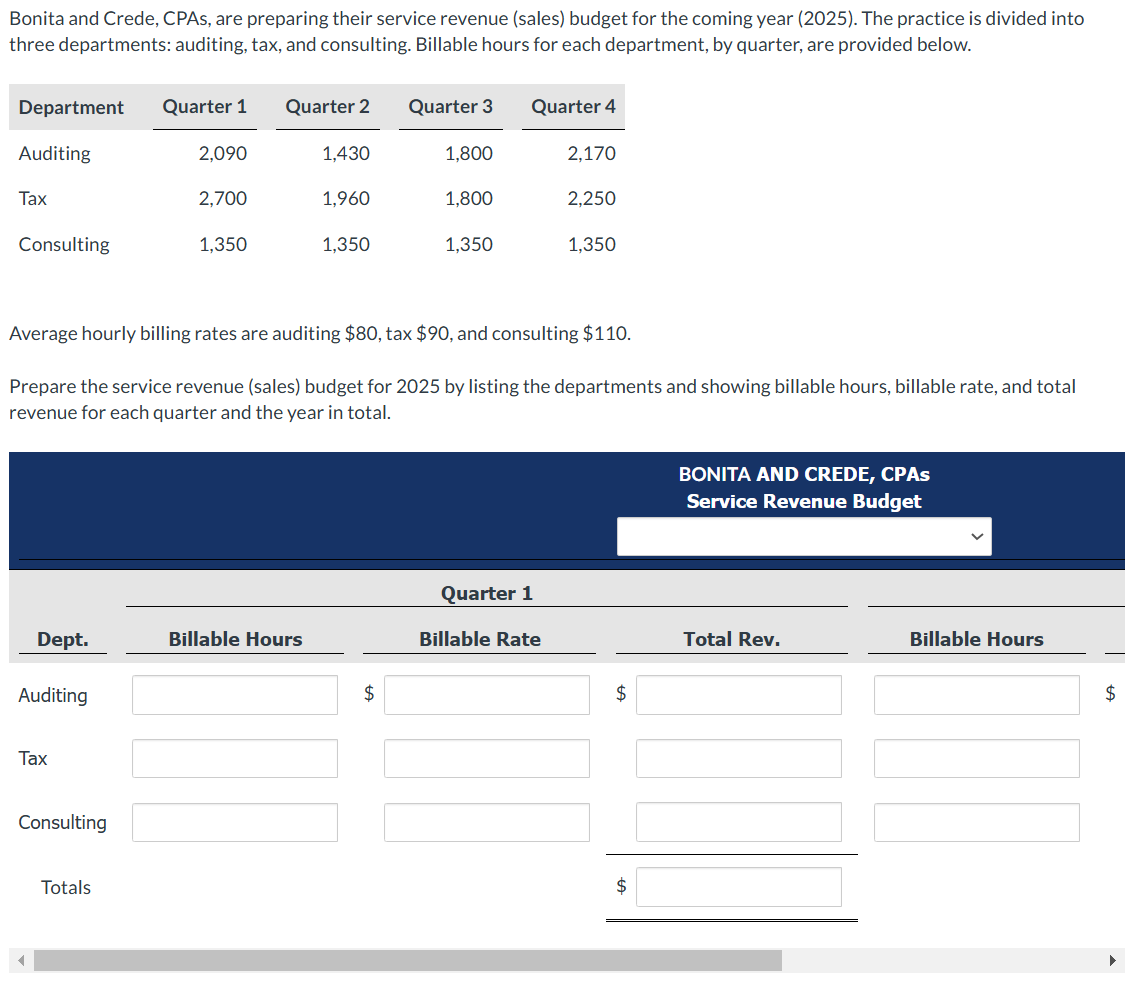Click Auditing Quarter 2 value 1,430

[x=346, y=153]
